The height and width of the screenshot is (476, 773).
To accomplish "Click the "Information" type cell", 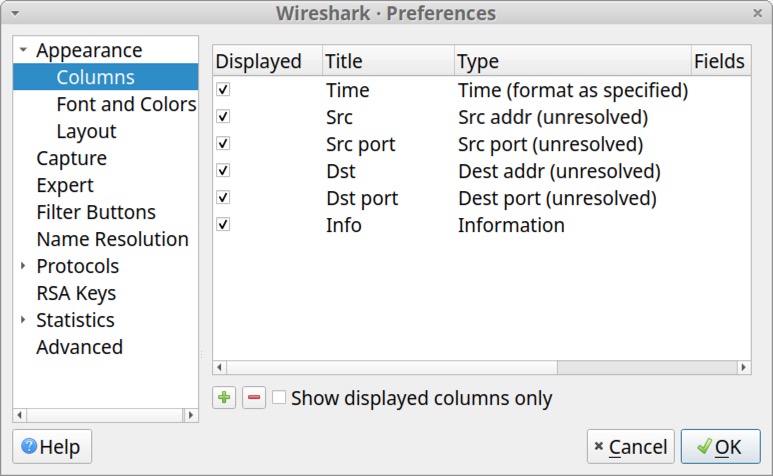I will [x=511, y=225].
